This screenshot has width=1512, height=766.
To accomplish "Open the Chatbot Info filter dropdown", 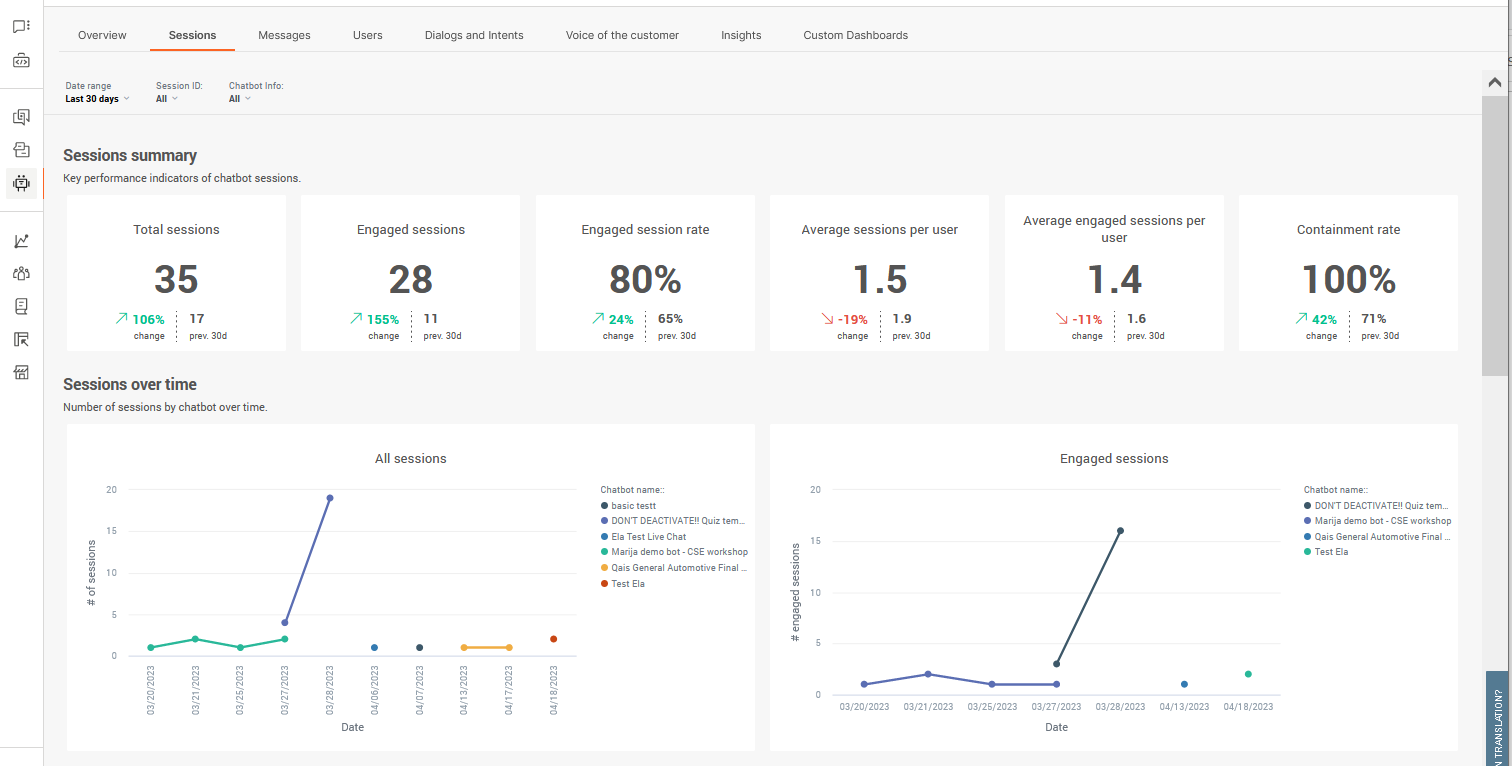I will pos(239,99).
